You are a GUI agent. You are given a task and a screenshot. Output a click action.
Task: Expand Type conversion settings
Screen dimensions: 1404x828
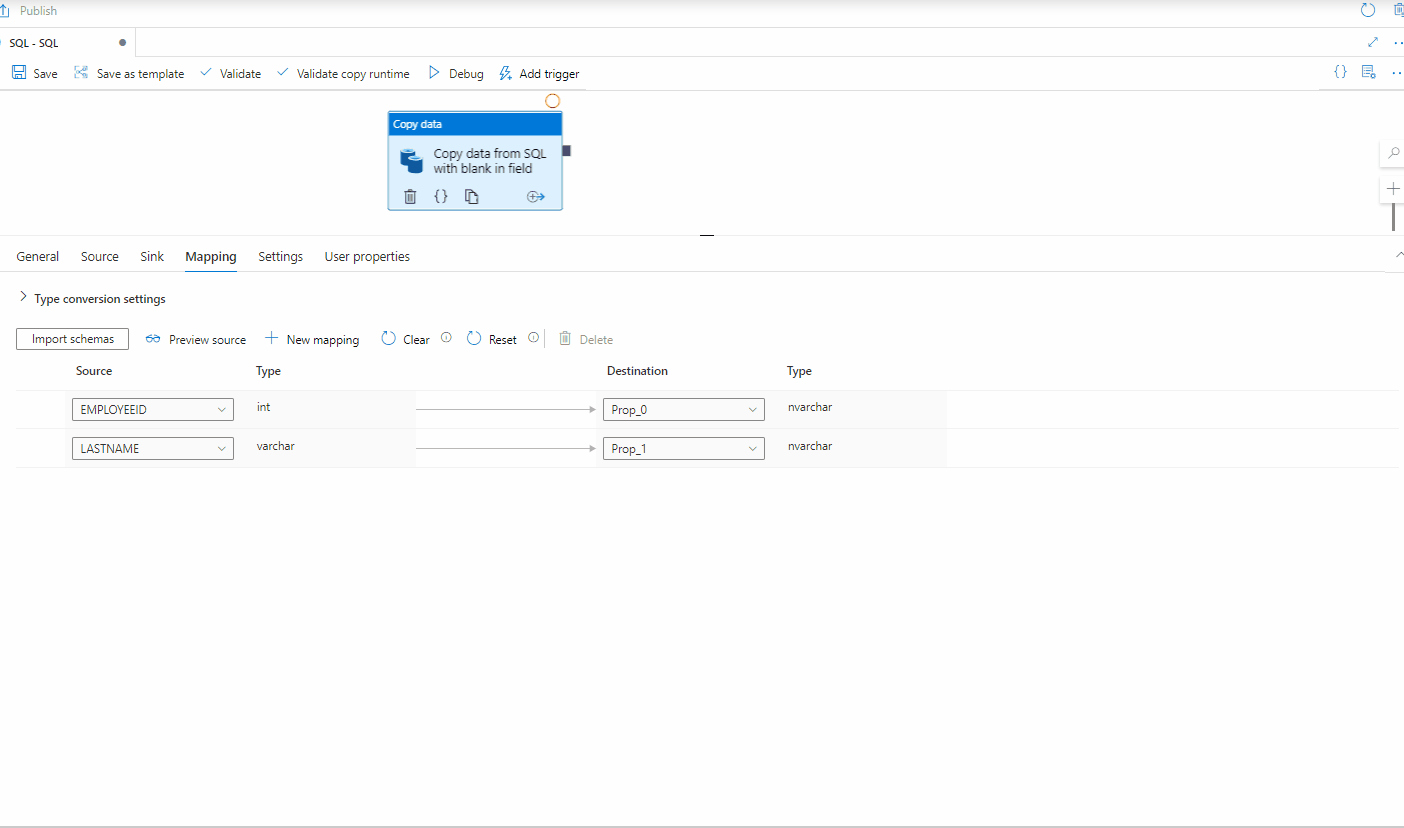(x=92, y=298)
